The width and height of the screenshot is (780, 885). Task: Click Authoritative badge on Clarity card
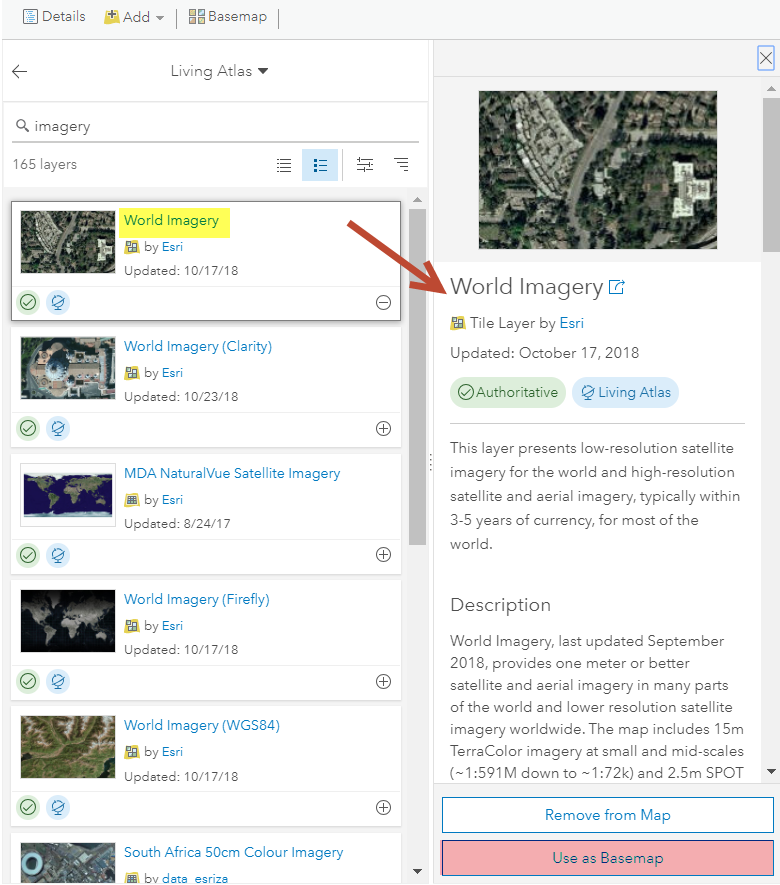28,428
